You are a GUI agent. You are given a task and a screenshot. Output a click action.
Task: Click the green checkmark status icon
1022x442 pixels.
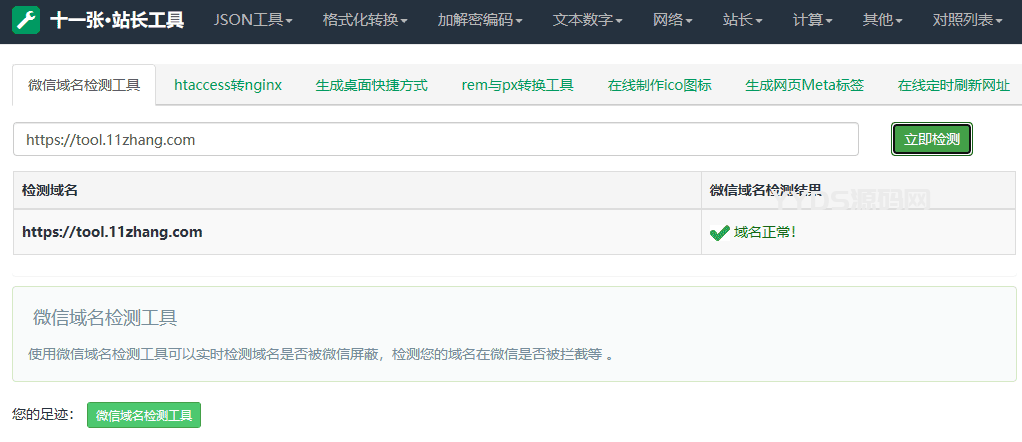tap(719, 233)
